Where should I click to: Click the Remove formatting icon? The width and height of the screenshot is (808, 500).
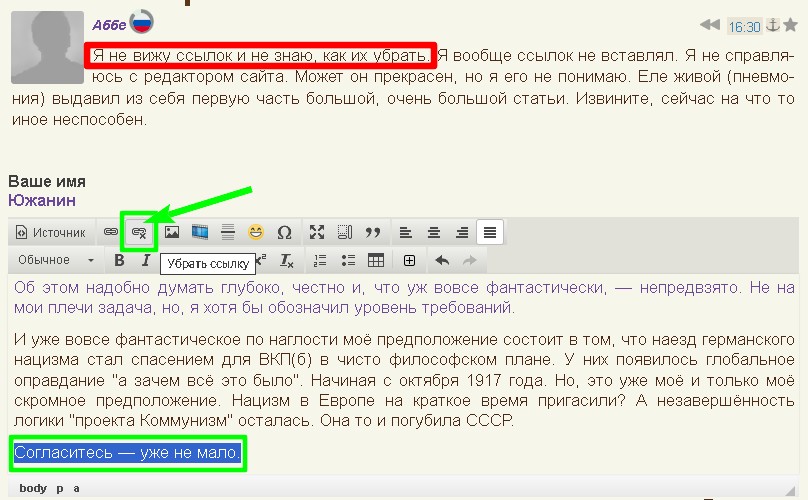(287, 260)
